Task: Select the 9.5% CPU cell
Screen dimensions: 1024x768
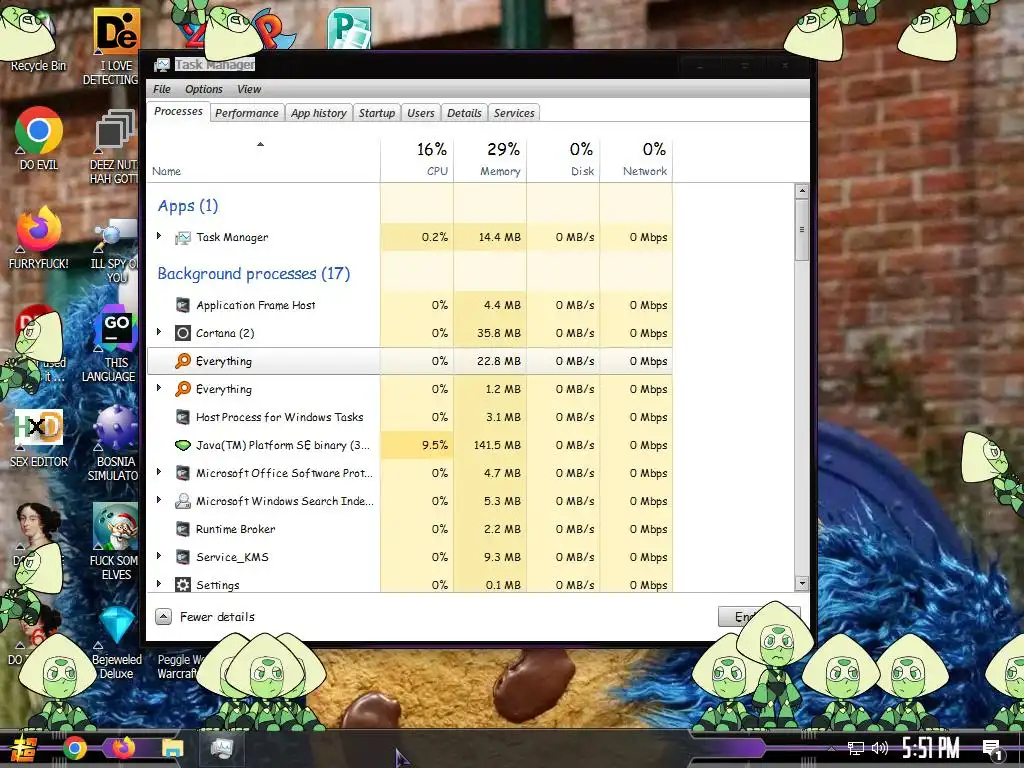Action: [x=417, y=445]
